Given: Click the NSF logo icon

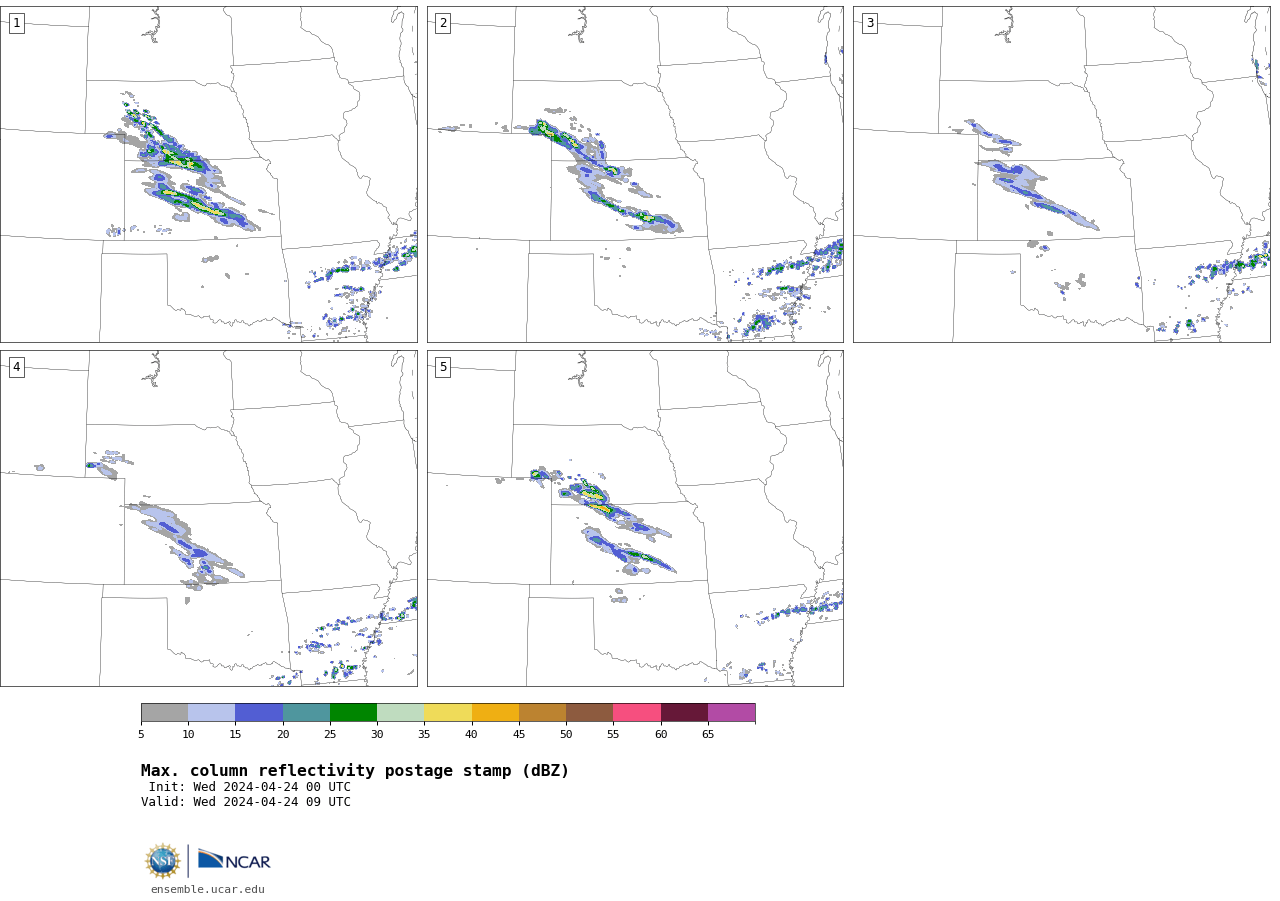Looking at the screenshot, I should [x=163, y=861].
